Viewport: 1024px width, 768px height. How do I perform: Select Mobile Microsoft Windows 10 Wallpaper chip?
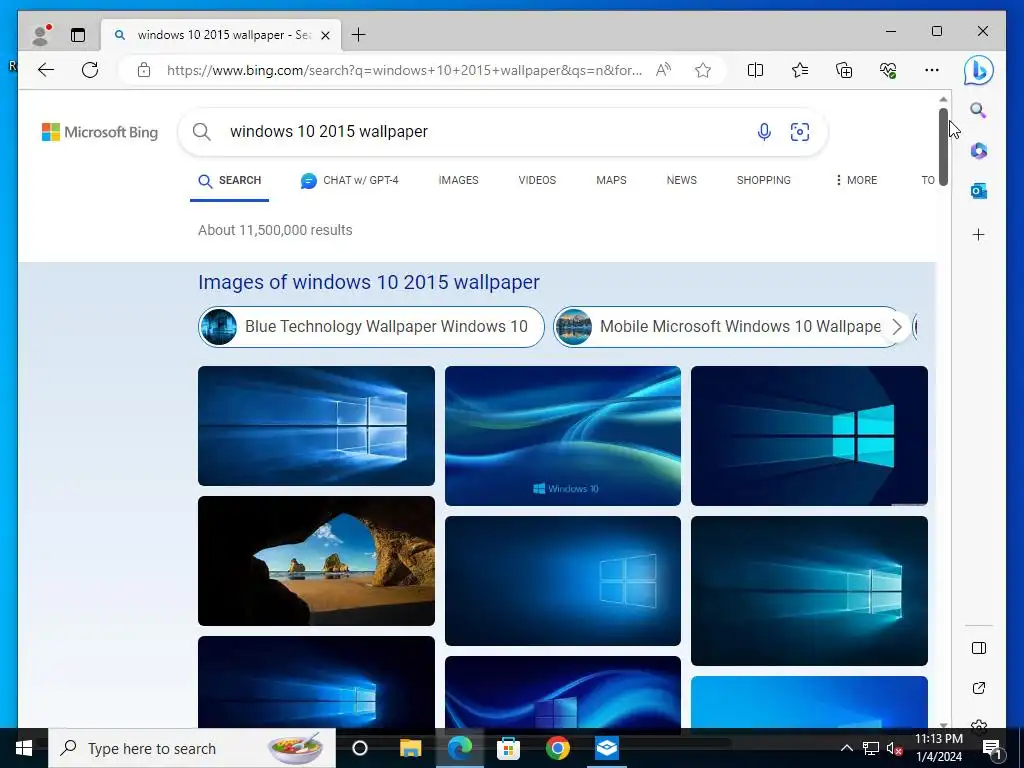(725, 327)
